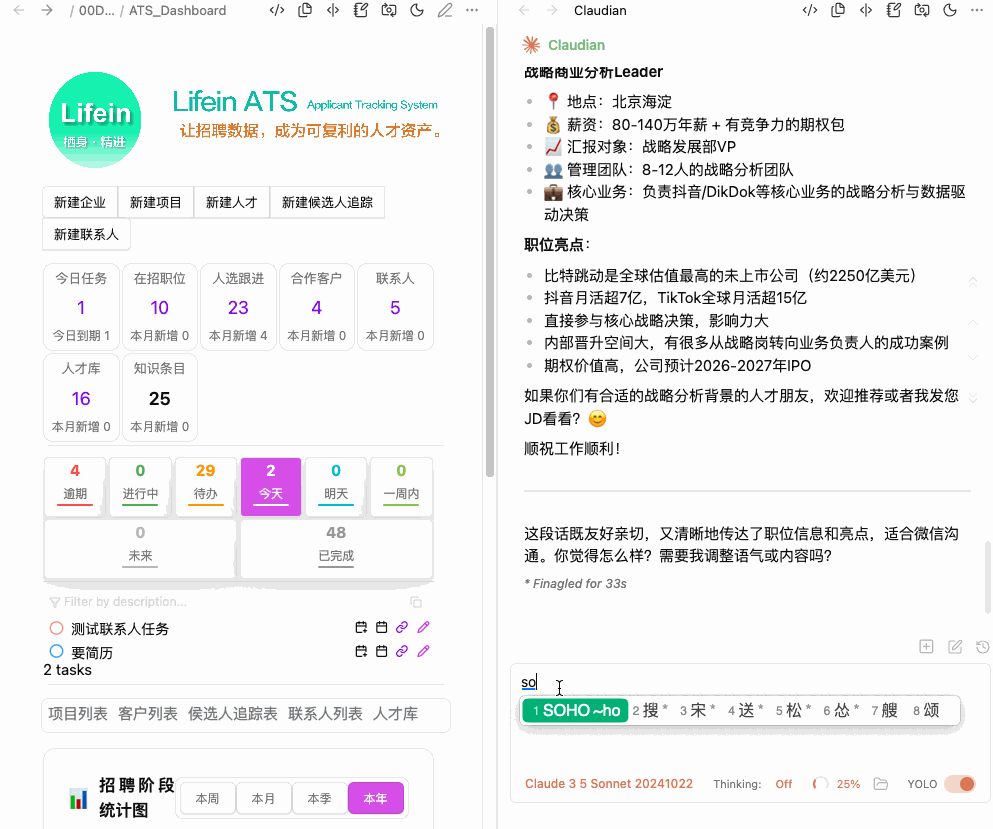Screen dimensions: 993x829
Task: Click source code icon in Claudian header
Action: click(810, 10)
